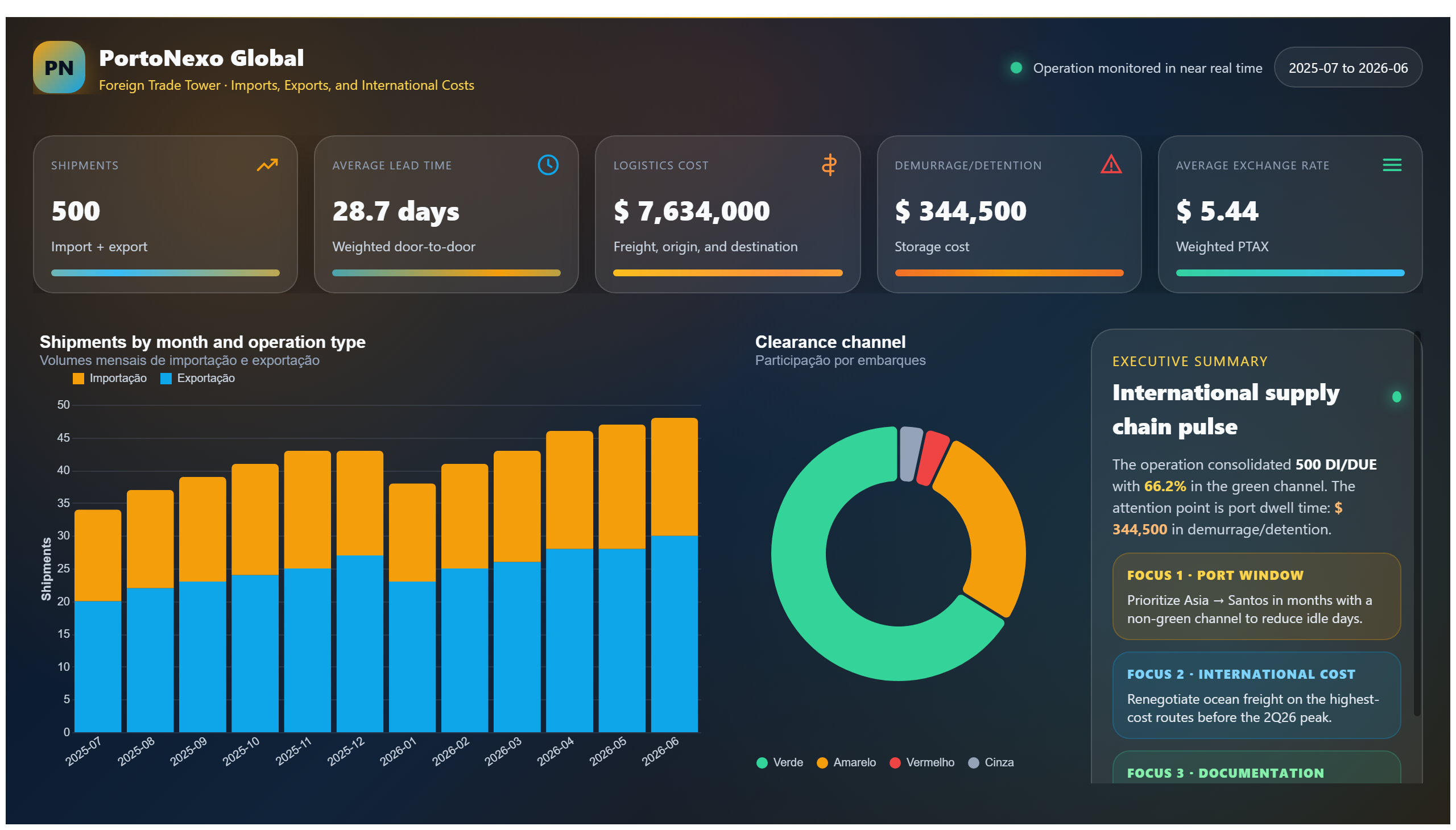Click the green lines icon on Exchange Rate card
Image resolution: width=1456 pixels, height=830 pixels.
pyautogui.click(x=1392, y=165)
